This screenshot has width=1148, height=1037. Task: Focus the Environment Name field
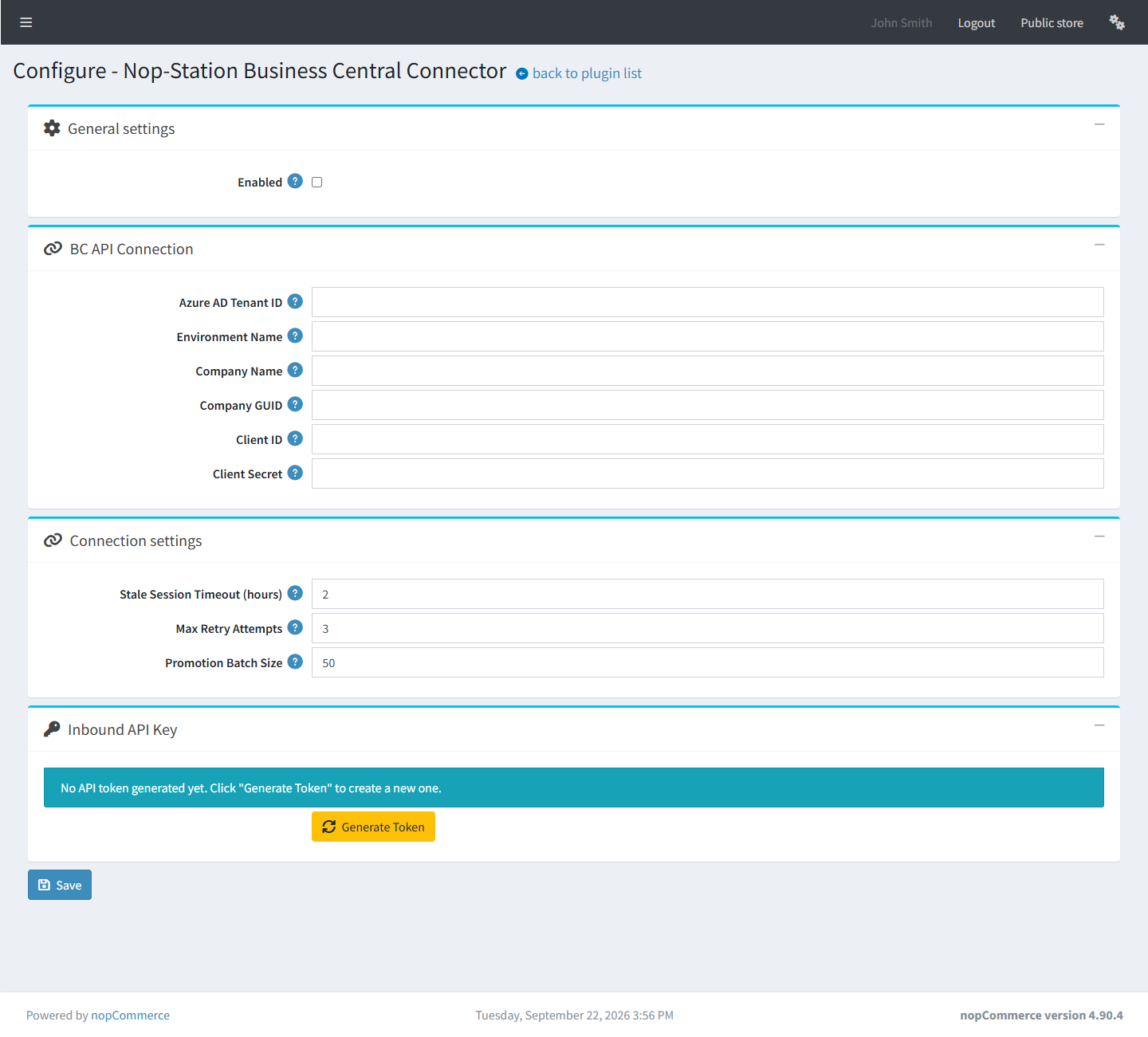coord(707,336)
